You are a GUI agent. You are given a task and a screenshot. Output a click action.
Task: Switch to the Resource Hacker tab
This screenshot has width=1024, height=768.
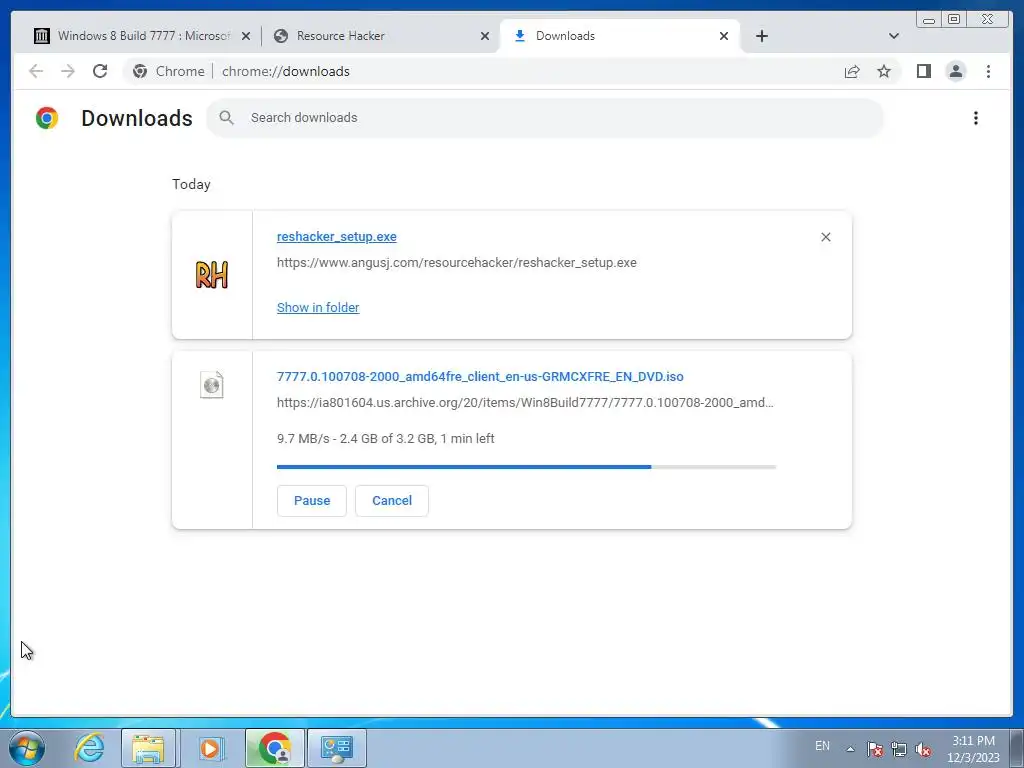coord(381,36)
